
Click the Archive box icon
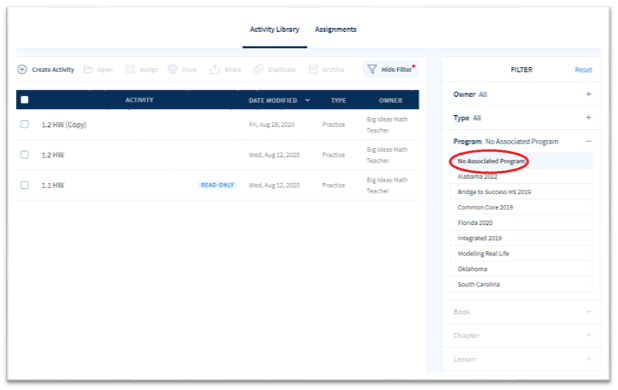tap(313, 69)
